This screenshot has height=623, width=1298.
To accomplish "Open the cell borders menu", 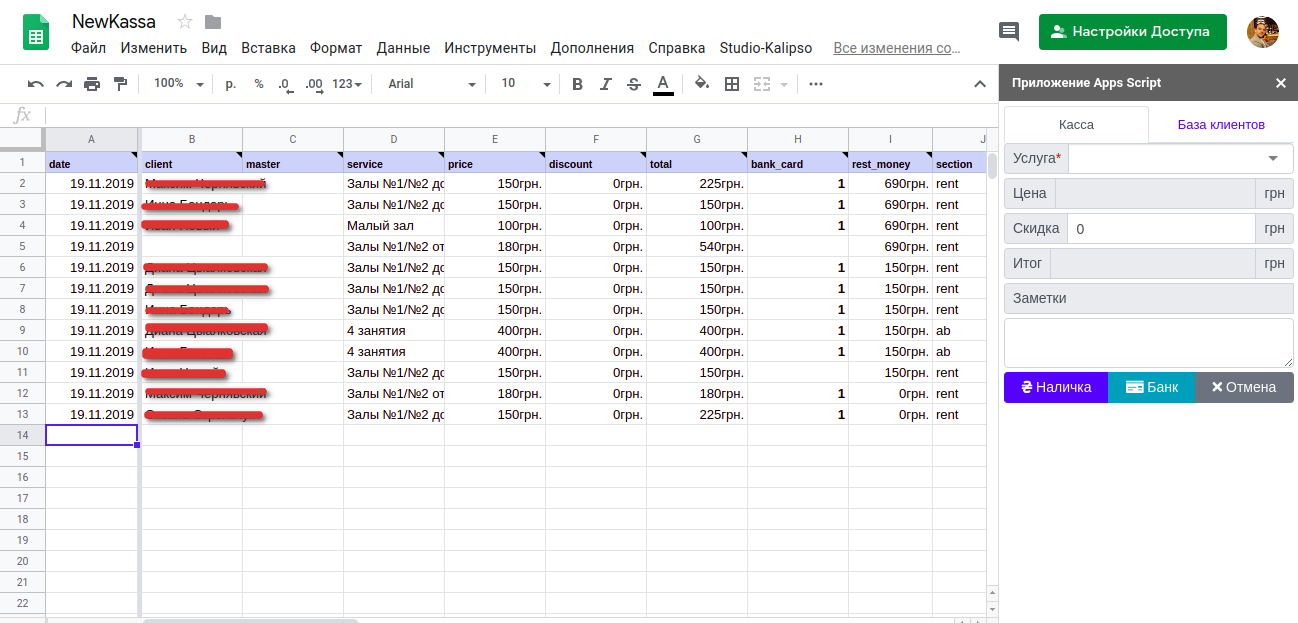I will (732, 84).
